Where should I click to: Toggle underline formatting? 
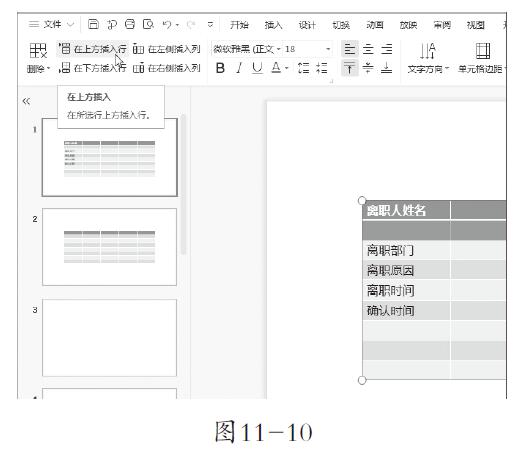coord(257,68)
